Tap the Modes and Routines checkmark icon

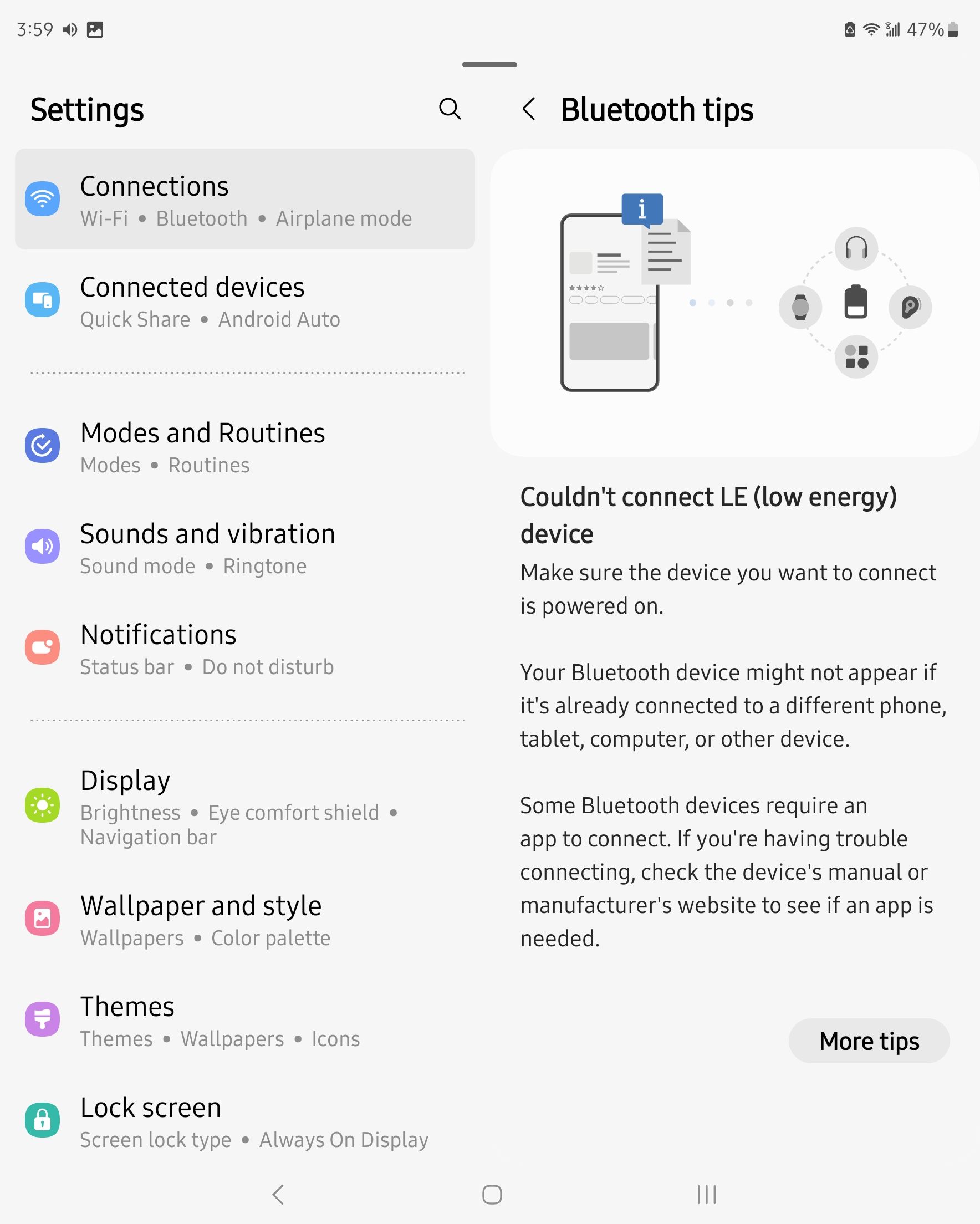43,445
